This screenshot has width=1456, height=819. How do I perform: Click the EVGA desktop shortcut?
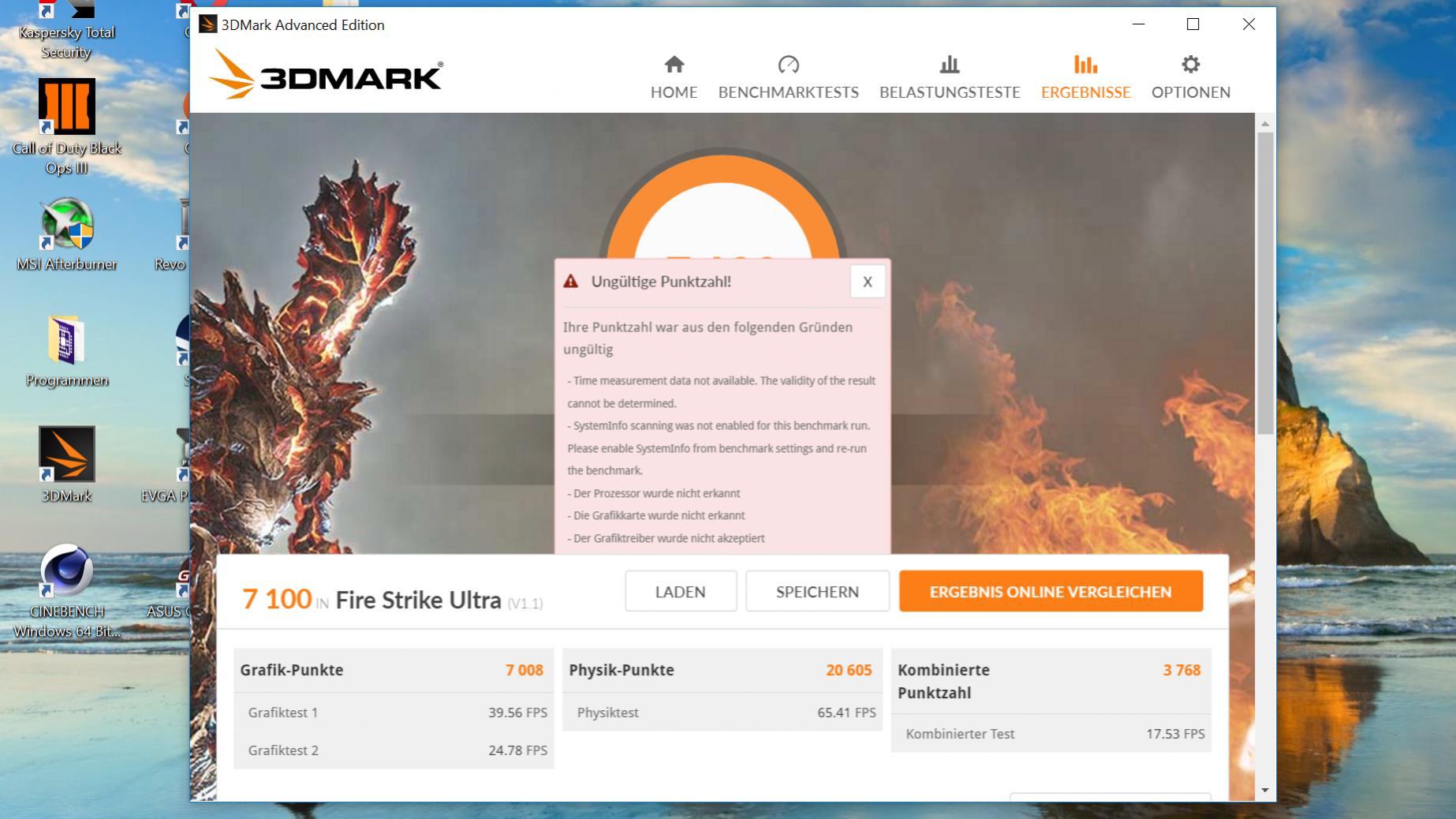166,465
